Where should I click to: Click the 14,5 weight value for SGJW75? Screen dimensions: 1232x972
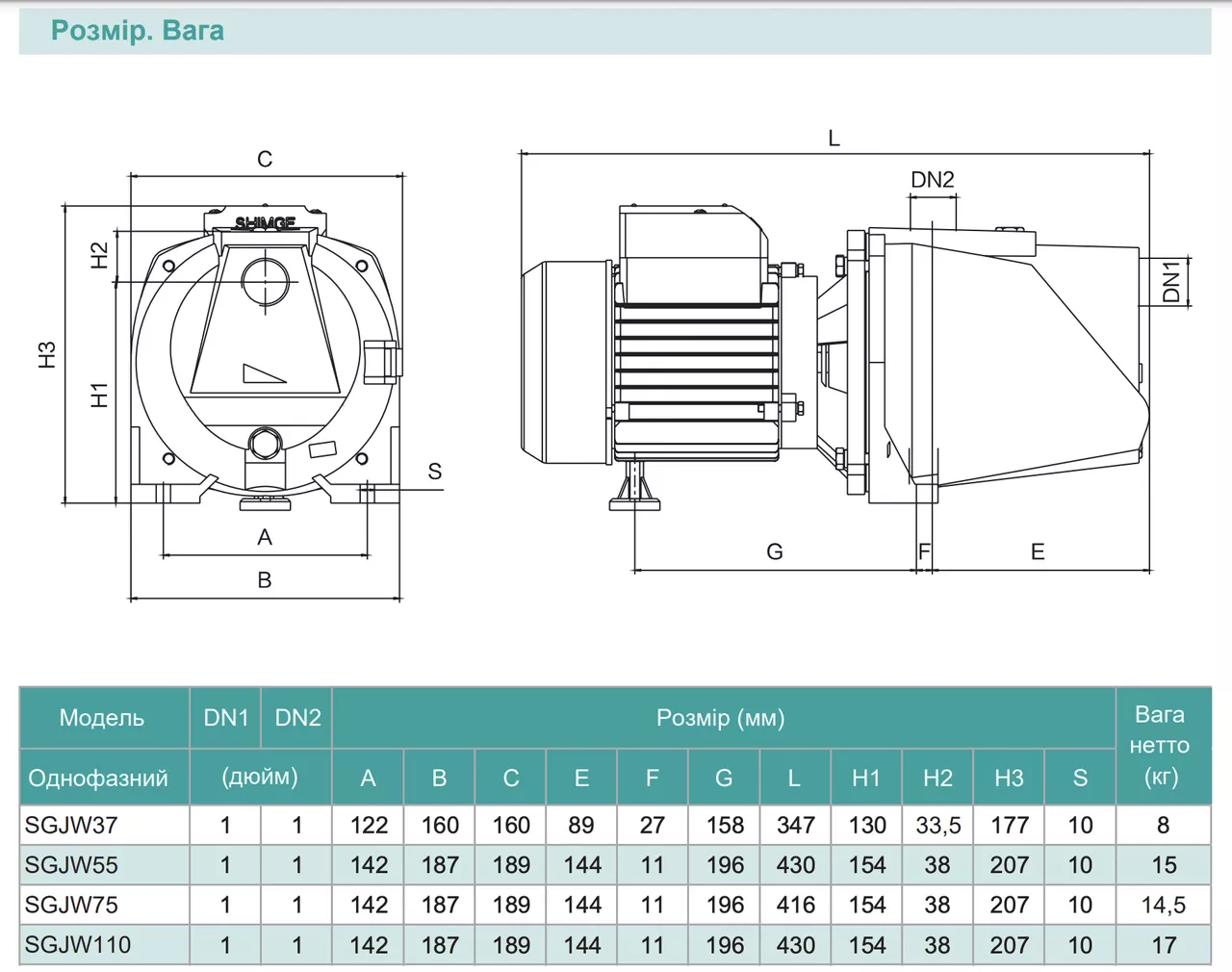click(x=1163, y=906)
